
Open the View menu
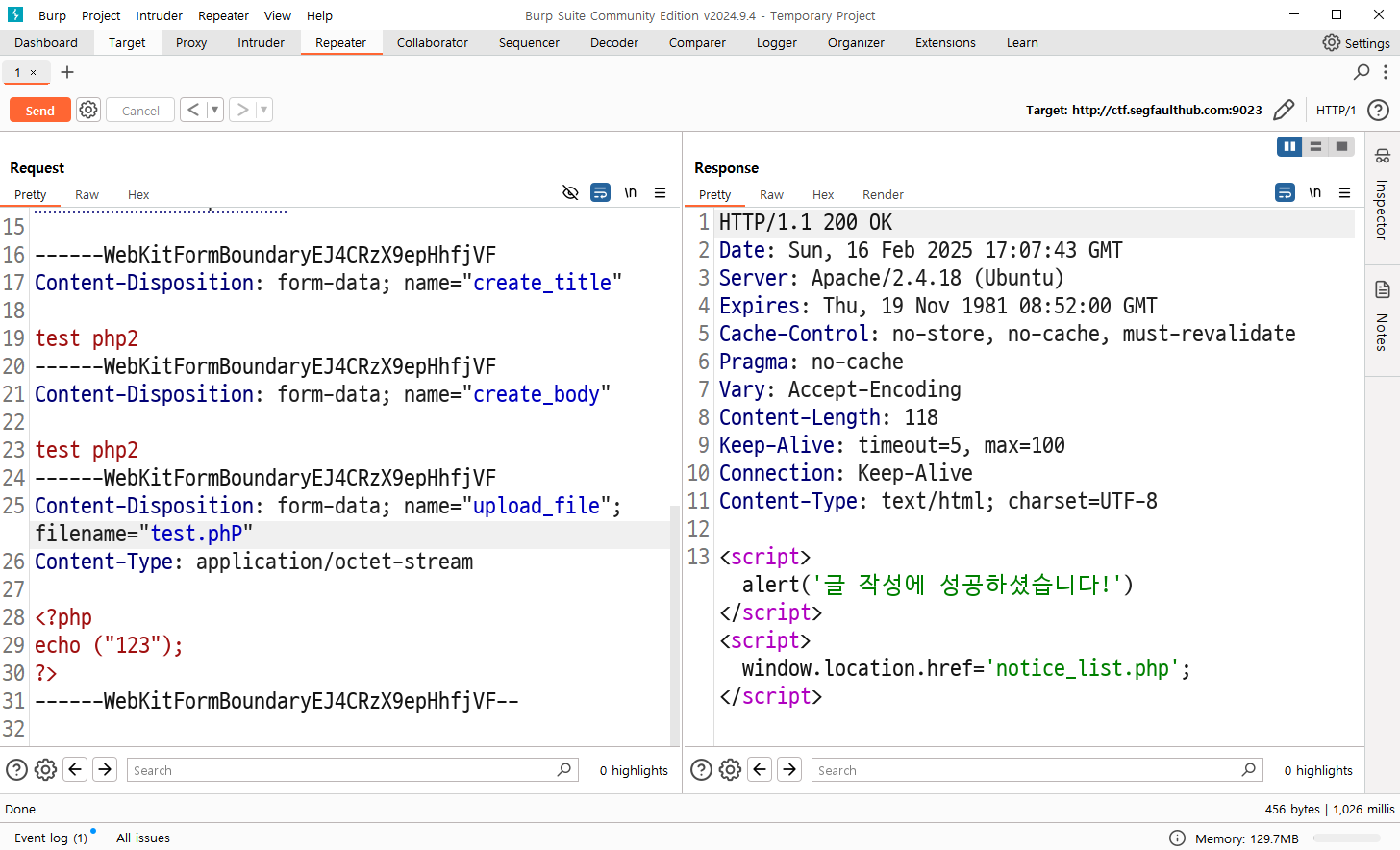click(278, 15)
